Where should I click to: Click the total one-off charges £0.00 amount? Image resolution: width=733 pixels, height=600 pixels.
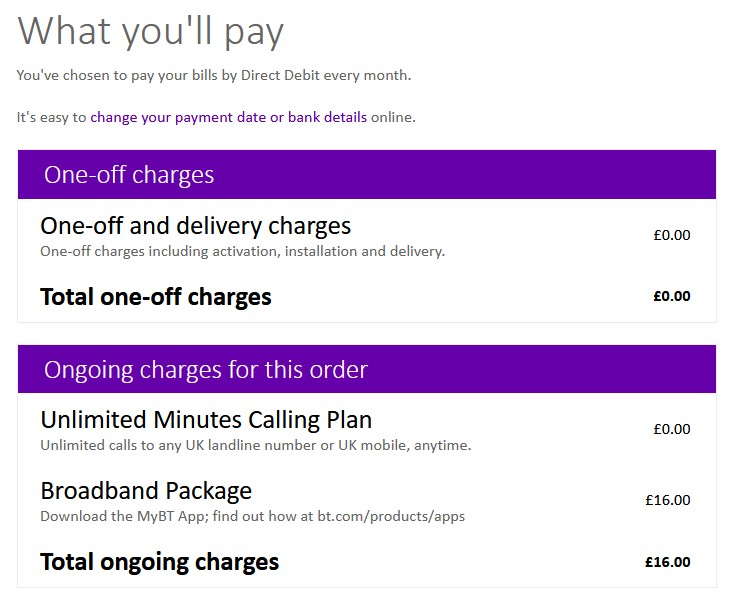pyautogui.click(x=672, y=296)
